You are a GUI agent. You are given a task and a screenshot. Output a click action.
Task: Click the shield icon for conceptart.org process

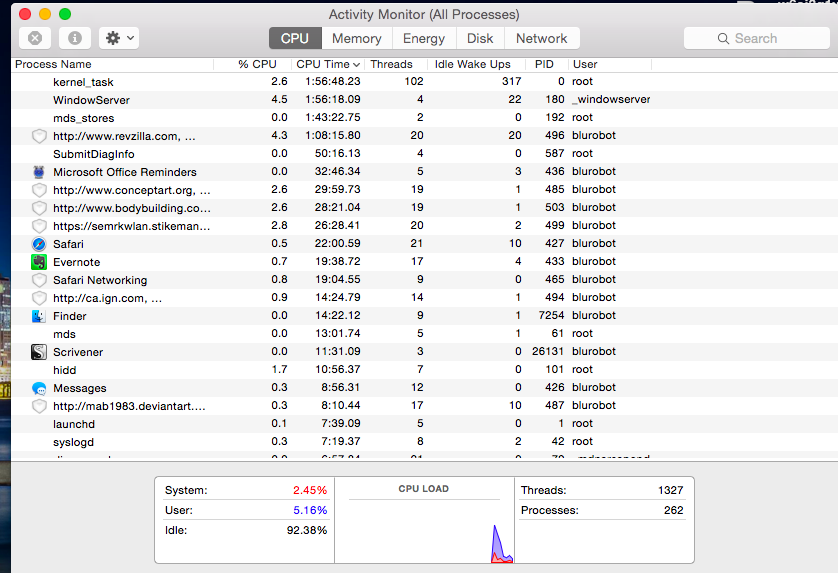point(39,190)
